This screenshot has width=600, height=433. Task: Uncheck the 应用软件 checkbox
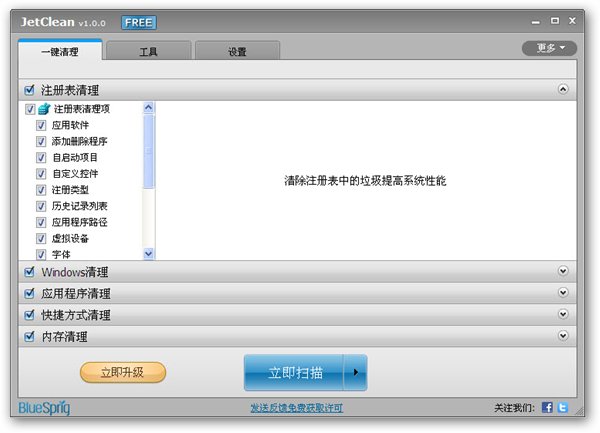pos(41,125)
